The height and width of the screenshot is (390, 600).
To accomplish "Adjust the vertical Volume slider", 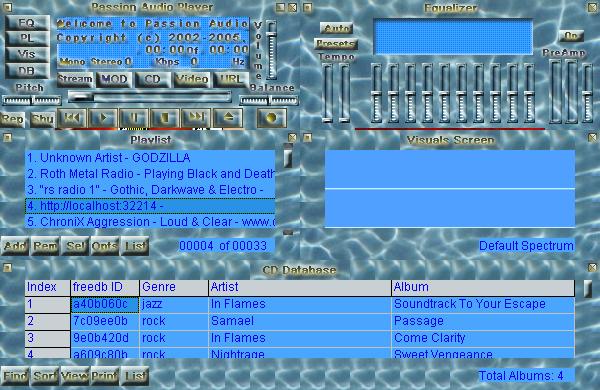I will tap(271, 50).
